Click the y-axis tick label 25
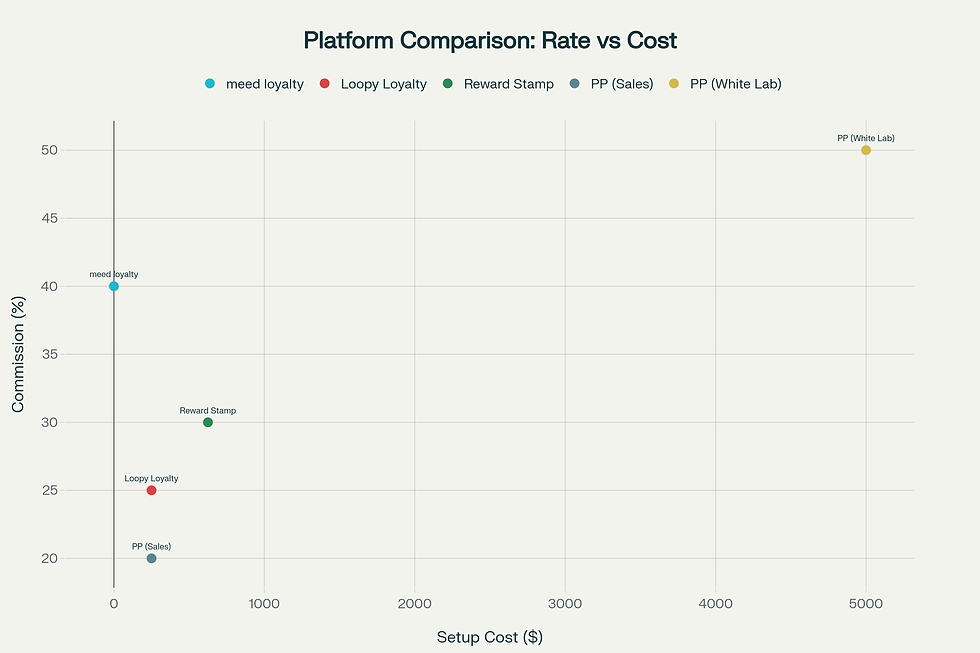The height and width of the screenshot is (653, 980). pos(50,491)
